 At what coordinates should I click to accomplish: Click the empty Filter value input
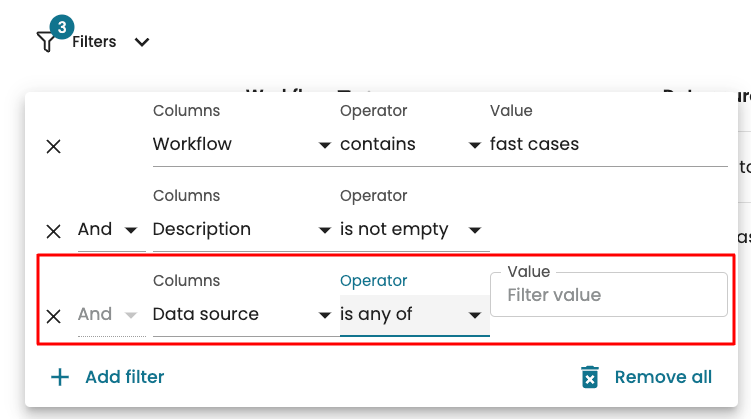coord(608,296)
